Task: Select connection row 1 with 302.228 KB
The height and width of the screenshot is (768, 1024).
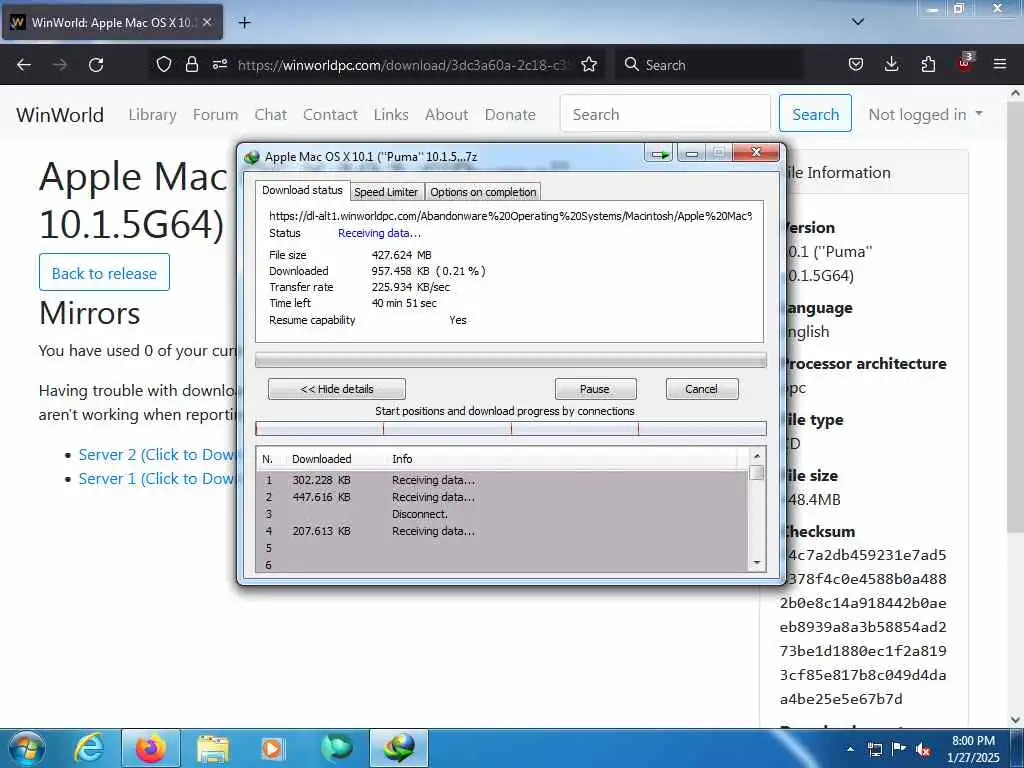Action: (503, 480)
